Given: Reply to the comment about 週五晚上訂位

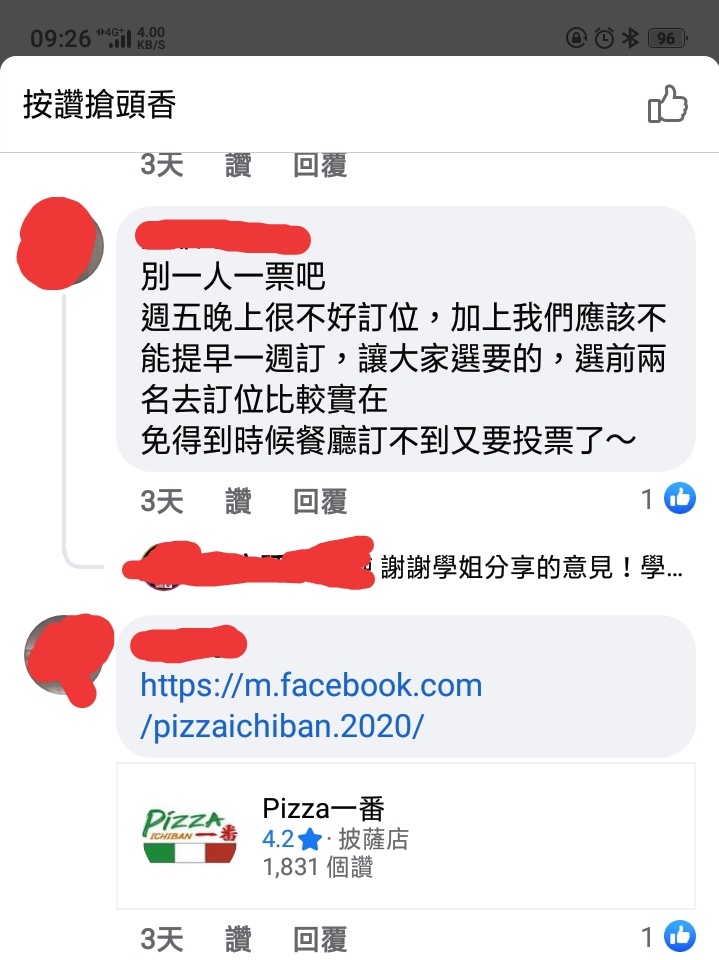Looking at the screenshot, I should (320, 501).
